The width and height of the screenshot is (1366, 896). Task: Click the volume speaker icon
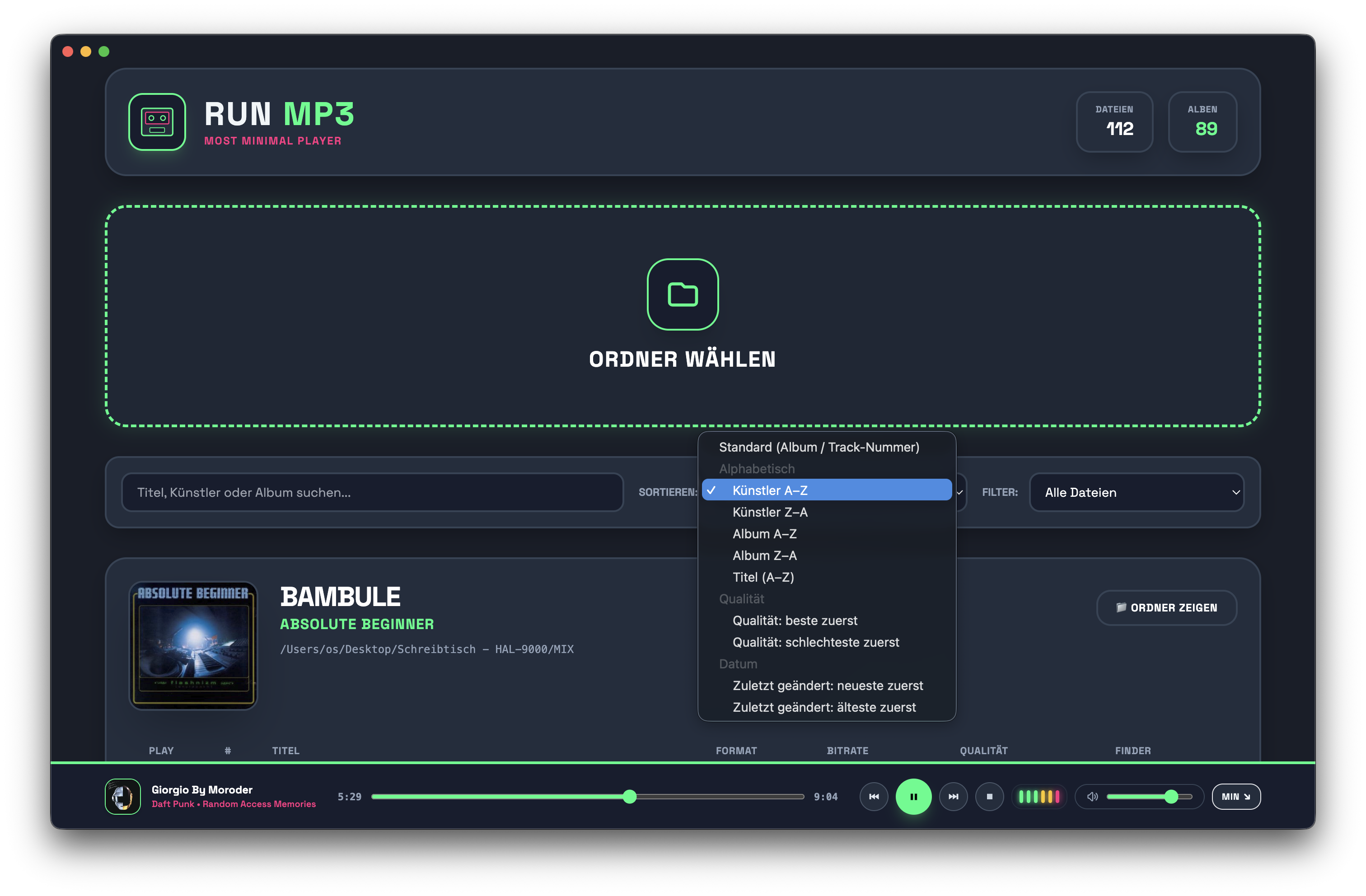(x=1092, y=796)
